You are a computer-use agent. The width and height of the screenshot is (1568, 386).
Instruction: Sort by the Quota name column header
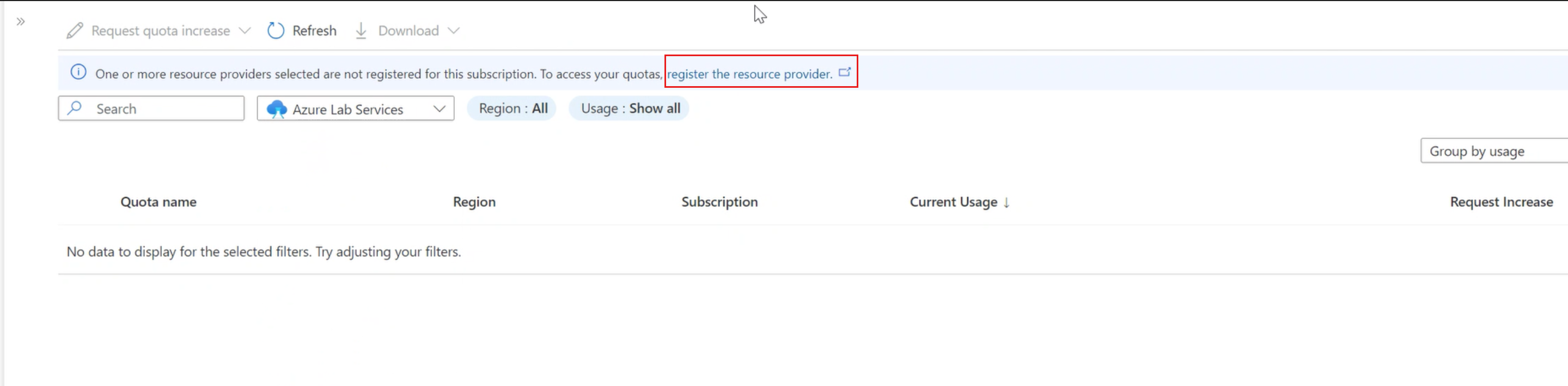click(x=158, y=202)
